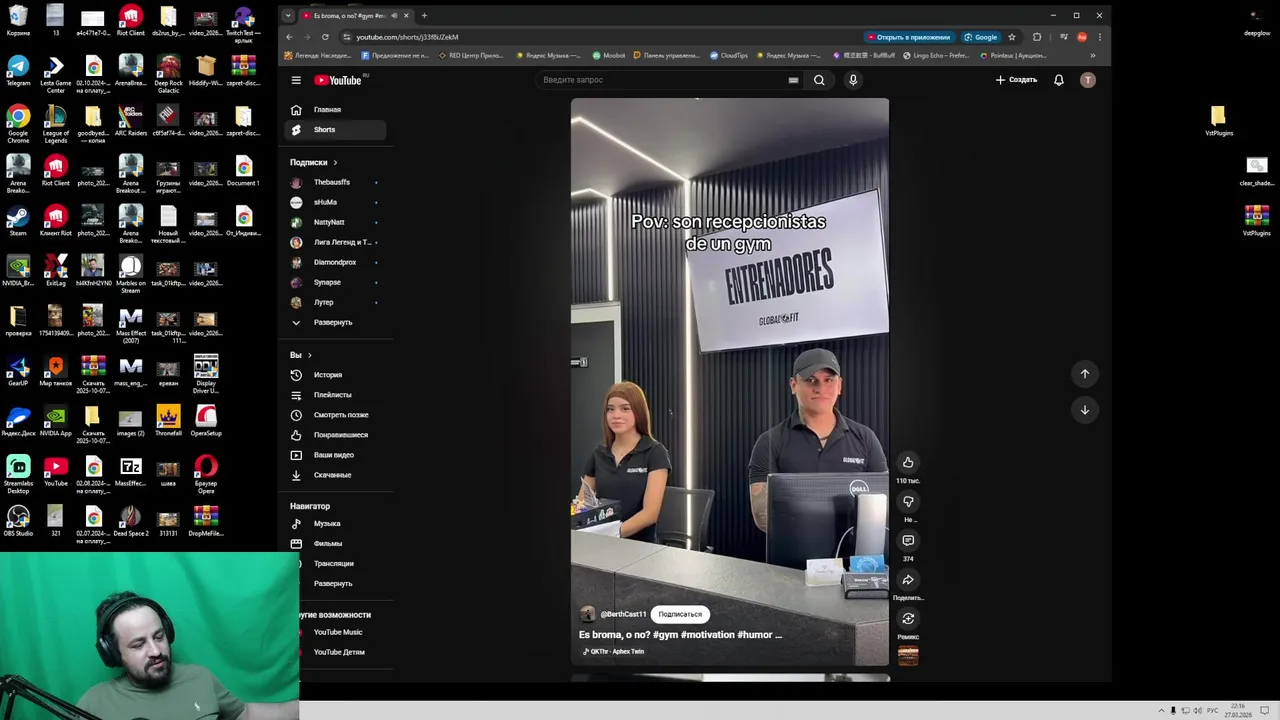
Task: Open the comments on the Short
Action: point(908,540)
